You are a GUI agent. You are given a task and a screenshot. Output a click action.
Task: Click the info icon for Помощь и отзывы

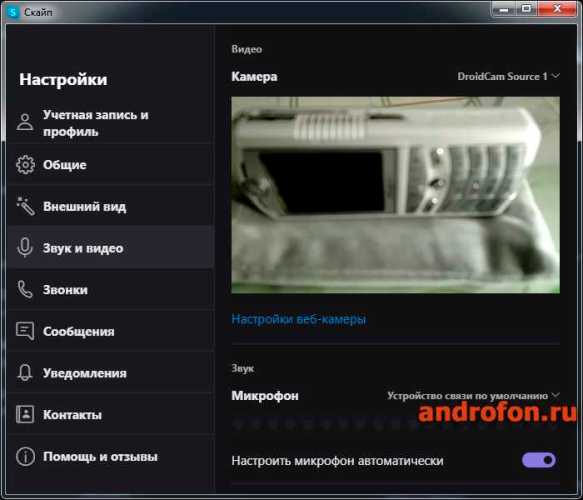(25, 456)
